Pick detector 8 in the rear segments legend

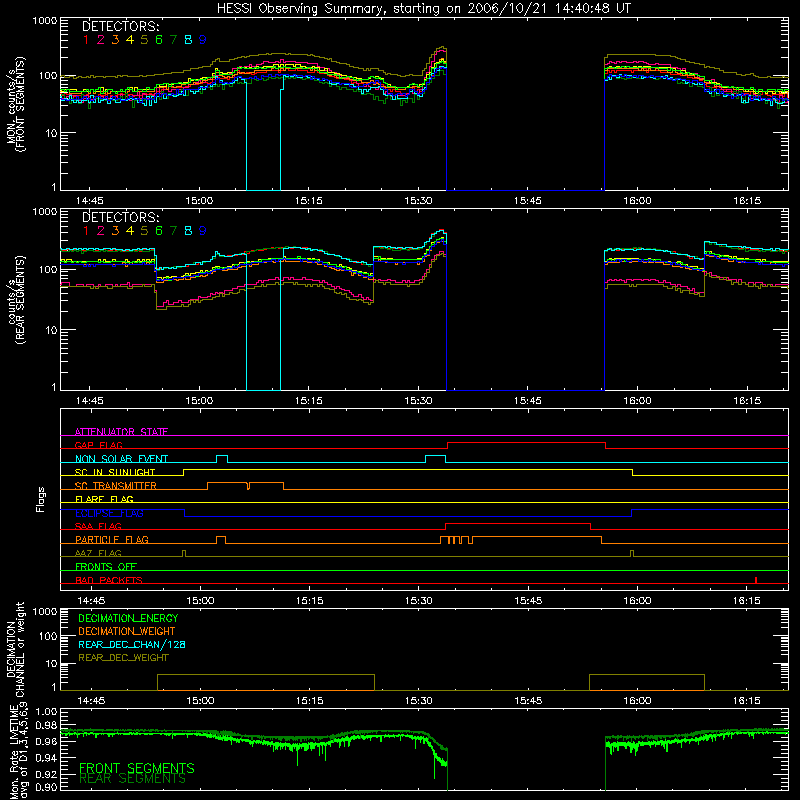[188, 231]
